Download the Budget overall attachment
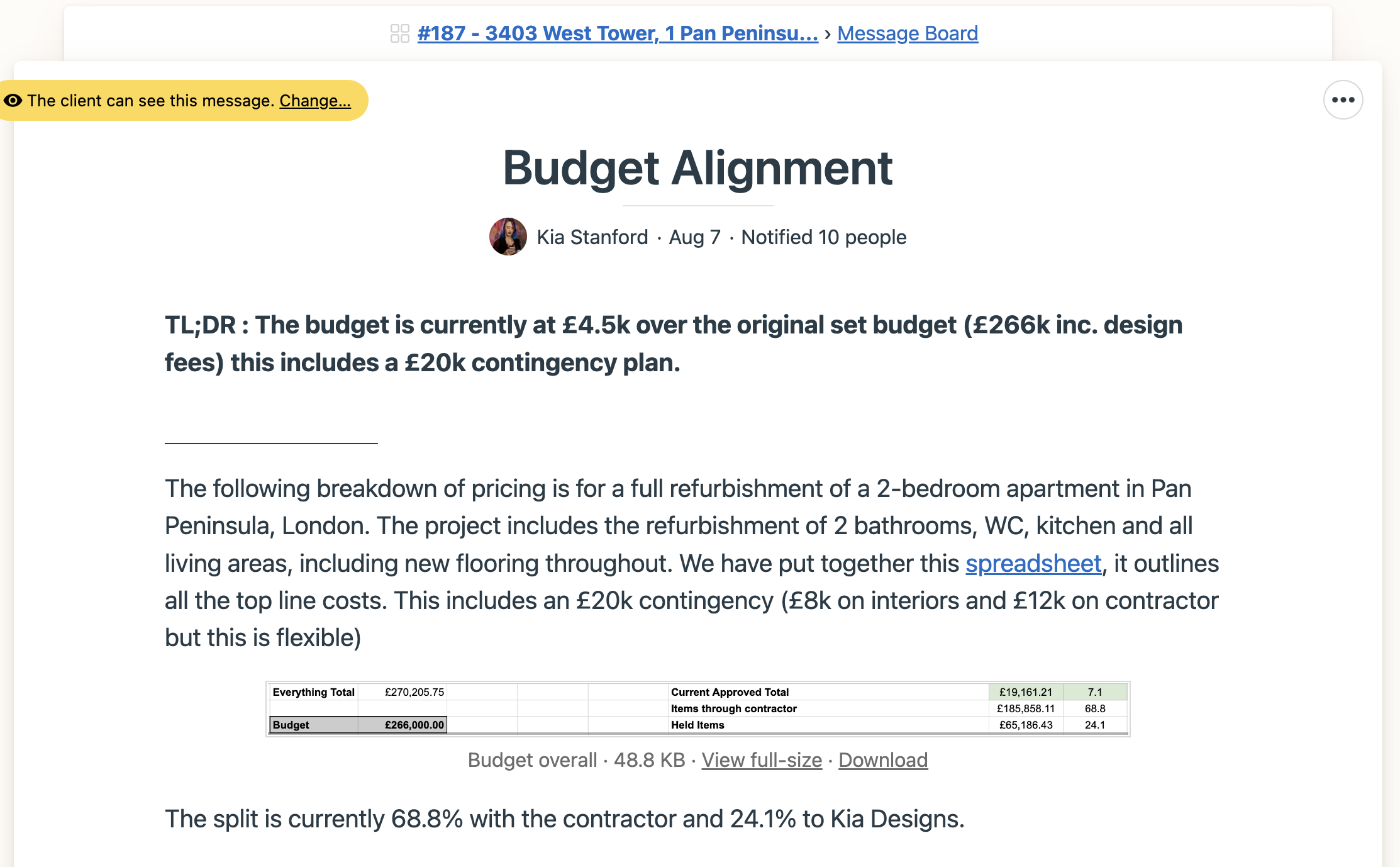Viewport: 1400px width, 867px height. pos(883,760)
